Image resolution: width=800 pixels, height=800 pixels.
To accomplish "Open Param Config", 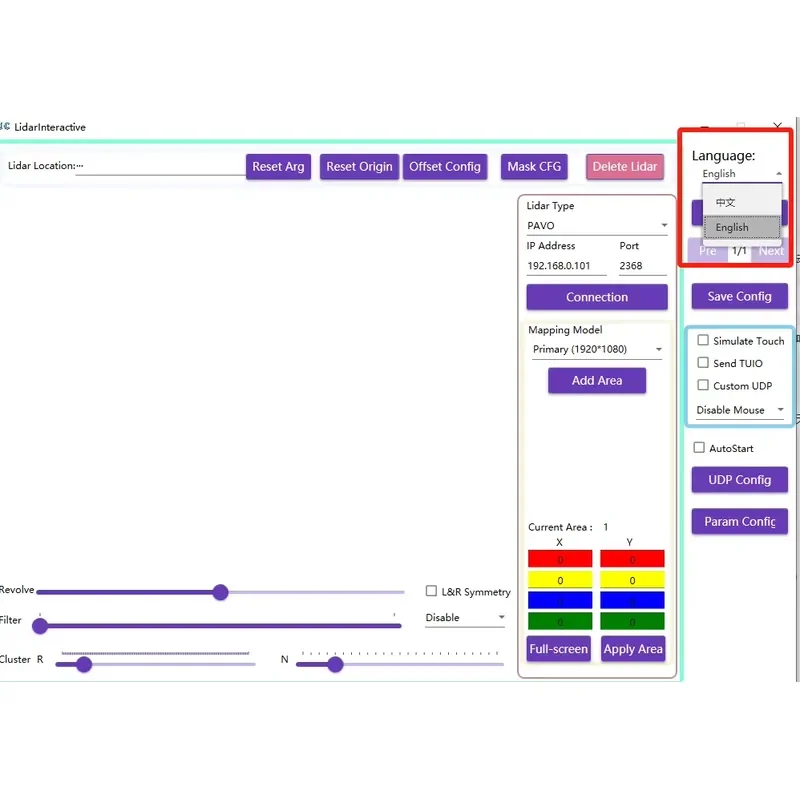I will click(739, 521).
